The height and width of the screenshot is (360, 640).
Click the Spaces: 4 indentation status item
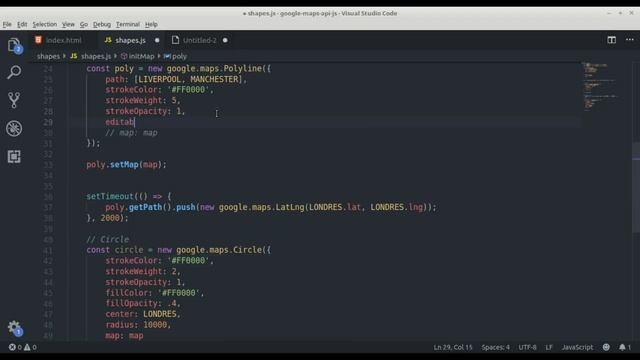pos(496,347)
